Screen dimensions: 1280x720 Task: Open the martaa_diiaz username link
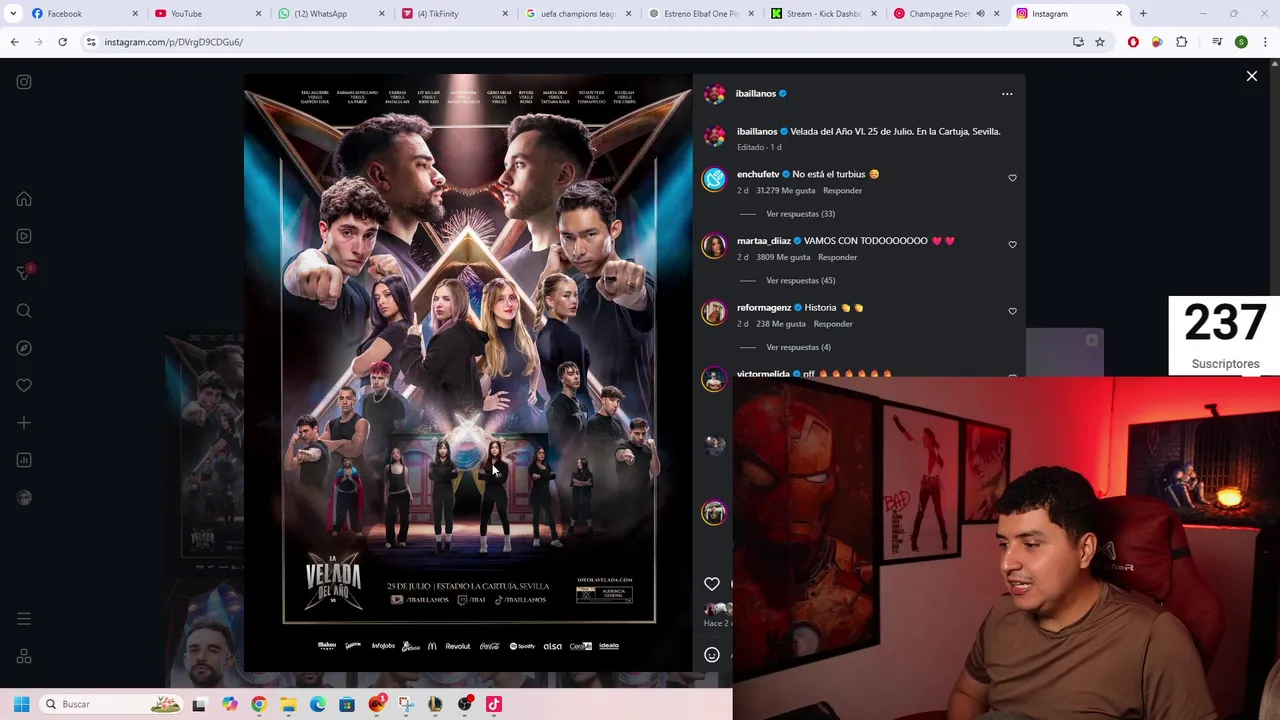[764, 241]
